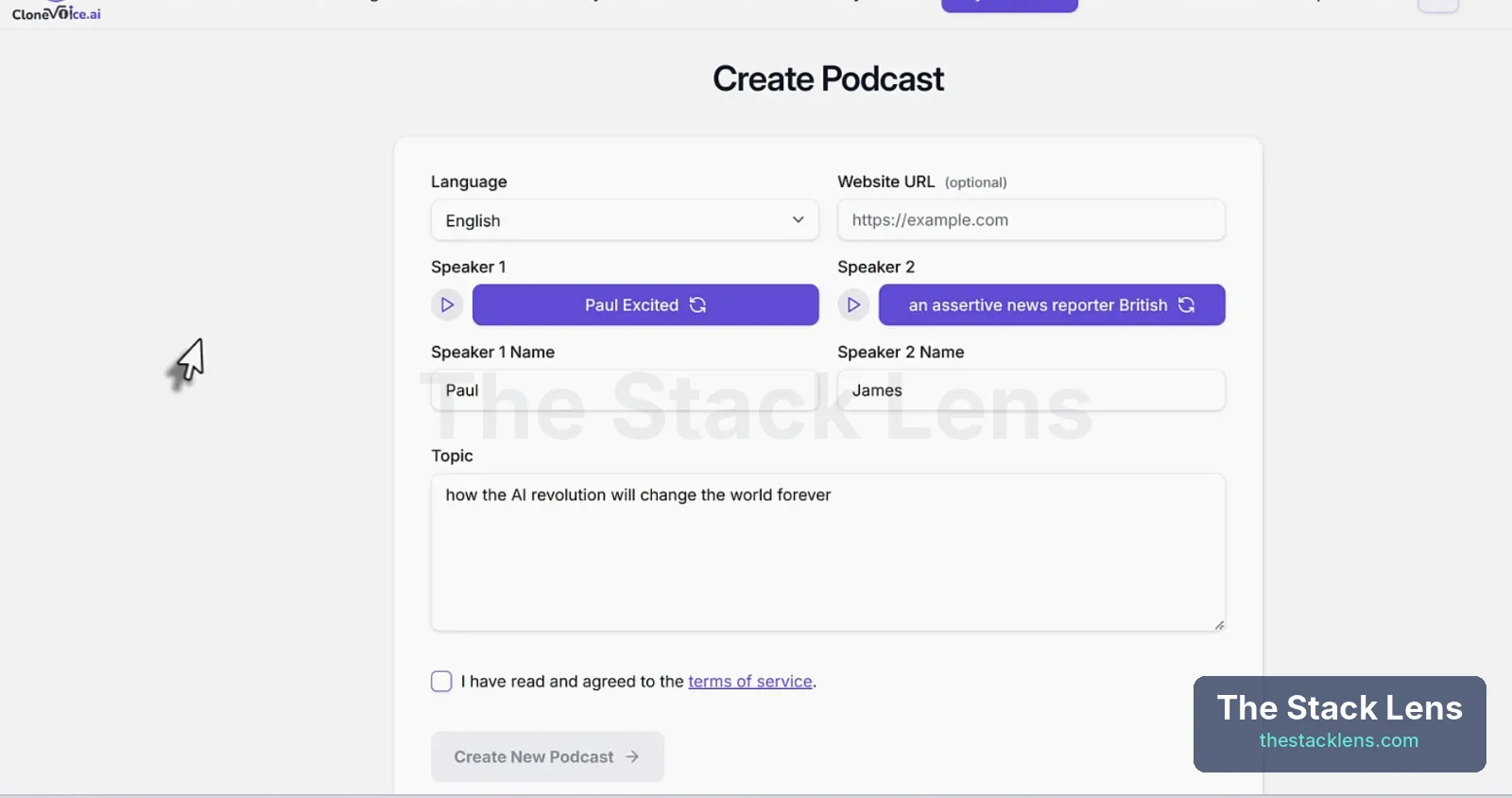
Task: Open the Language dropdown set to English
Action: coord(625,220)
